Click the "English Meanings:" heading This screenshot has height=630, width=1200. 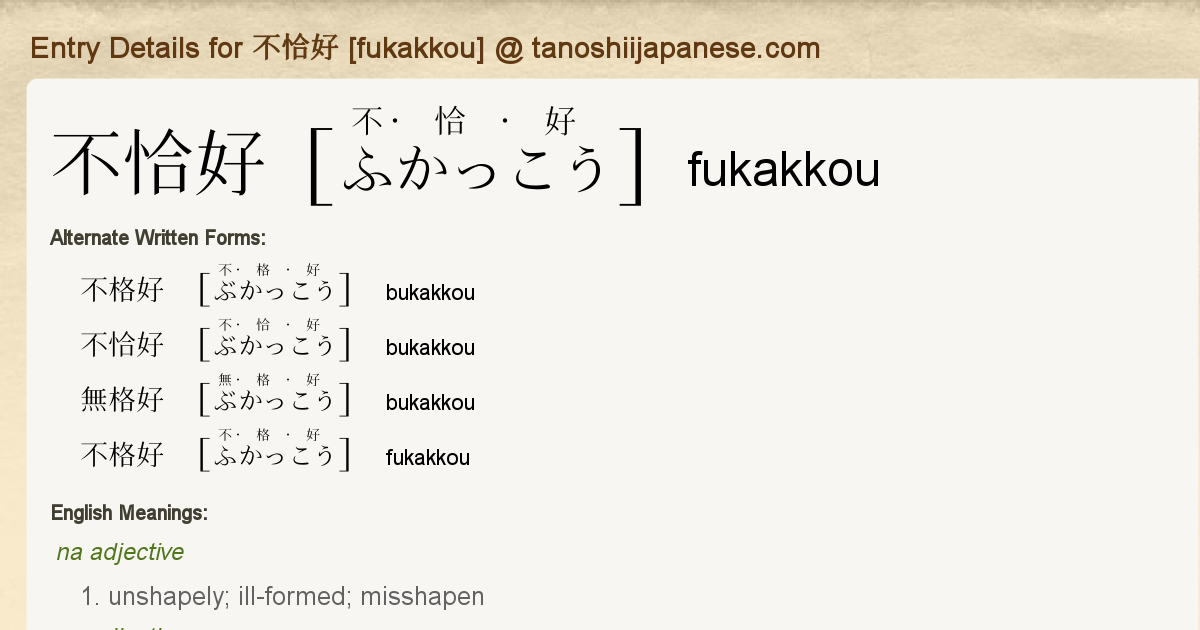click(129, 513)
